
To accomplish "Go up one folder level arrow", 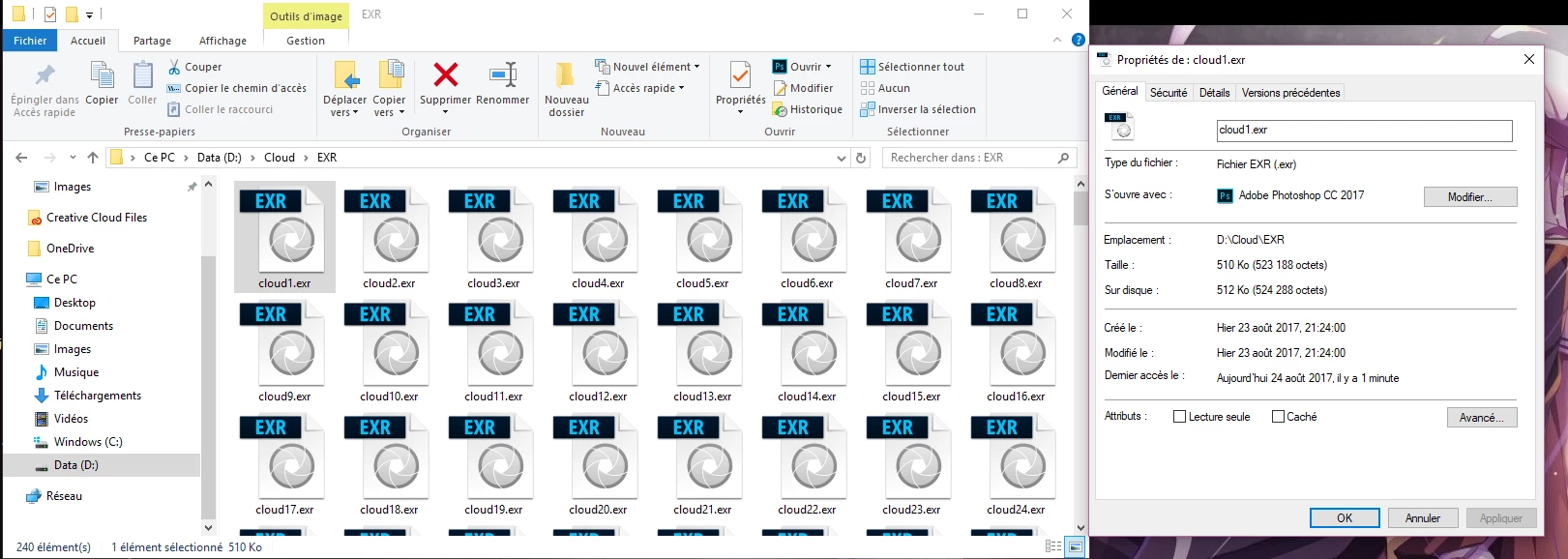I will pos(93,158).
